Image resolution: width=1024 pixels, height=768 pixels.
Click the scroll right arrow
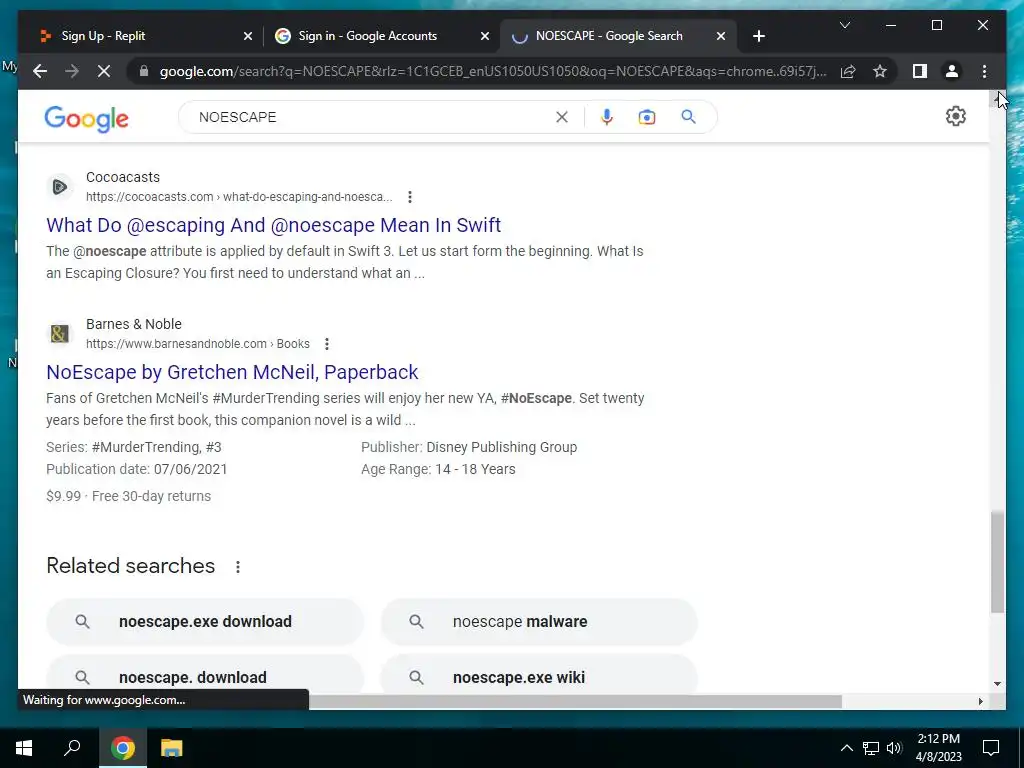click(980, 701)
